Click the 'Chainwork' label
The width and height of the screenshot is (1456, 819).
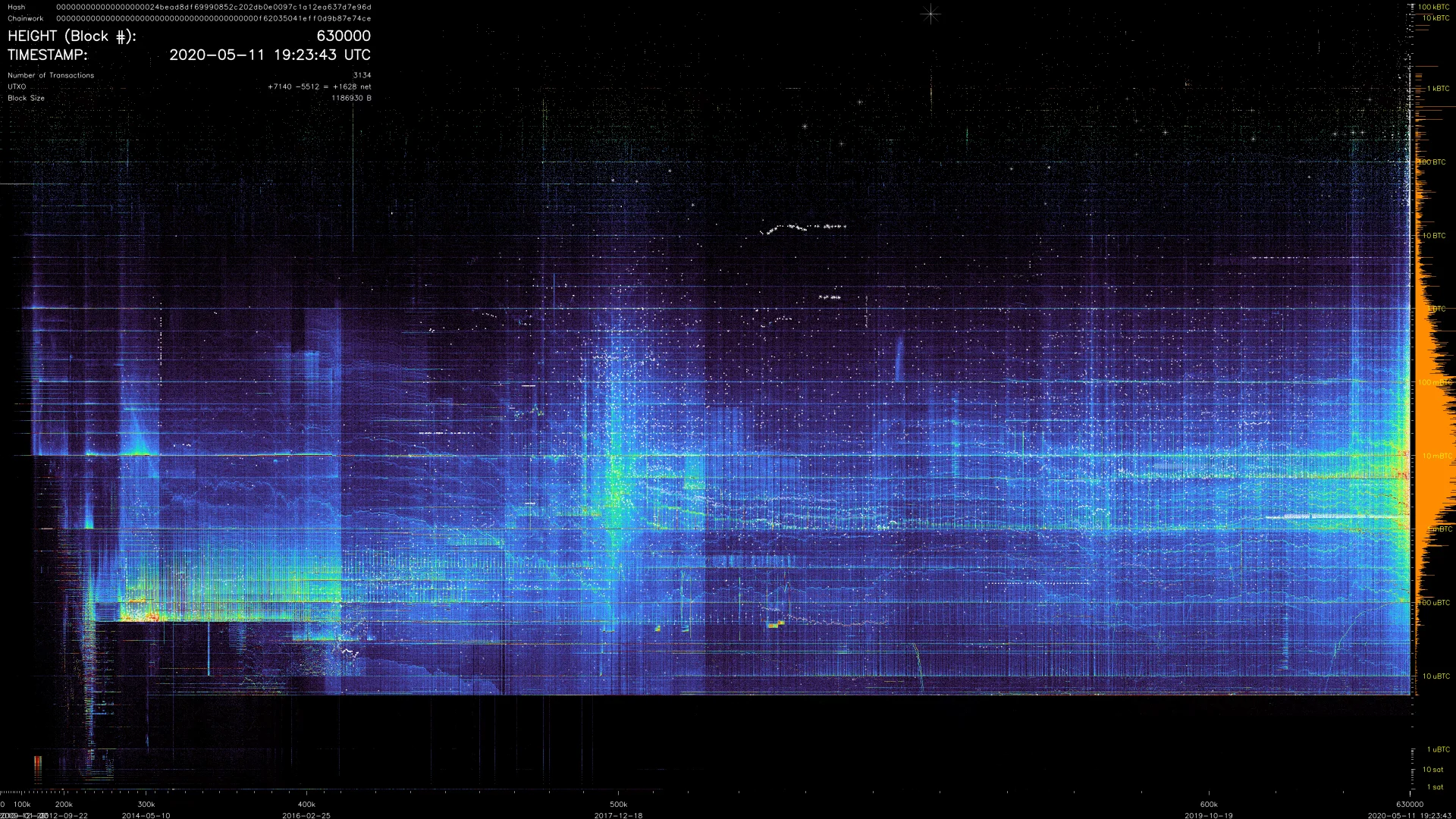coord(26,18)
